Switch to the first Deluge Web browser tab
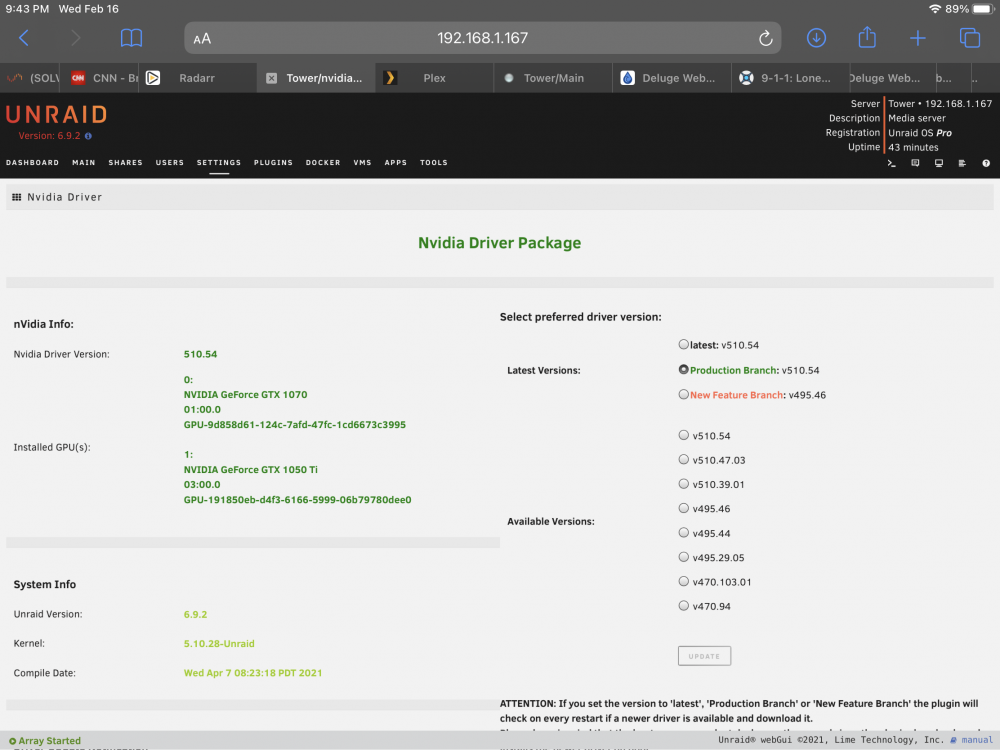 pos(672,78)
